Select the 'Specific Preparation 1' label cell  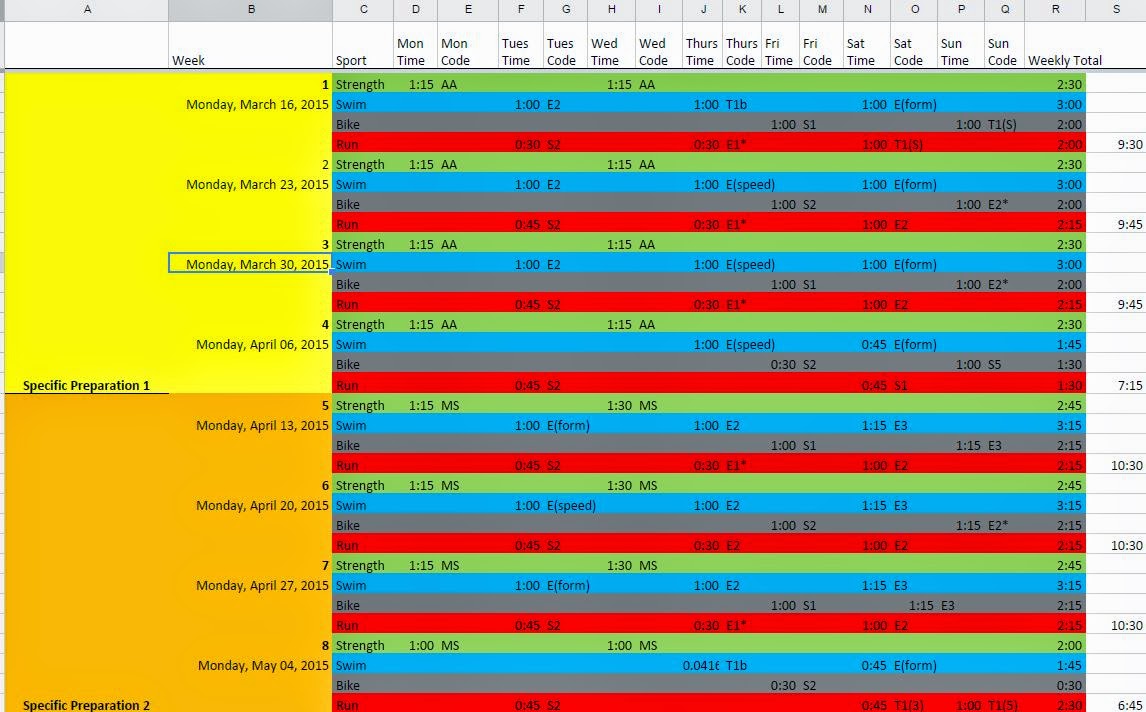87,385
